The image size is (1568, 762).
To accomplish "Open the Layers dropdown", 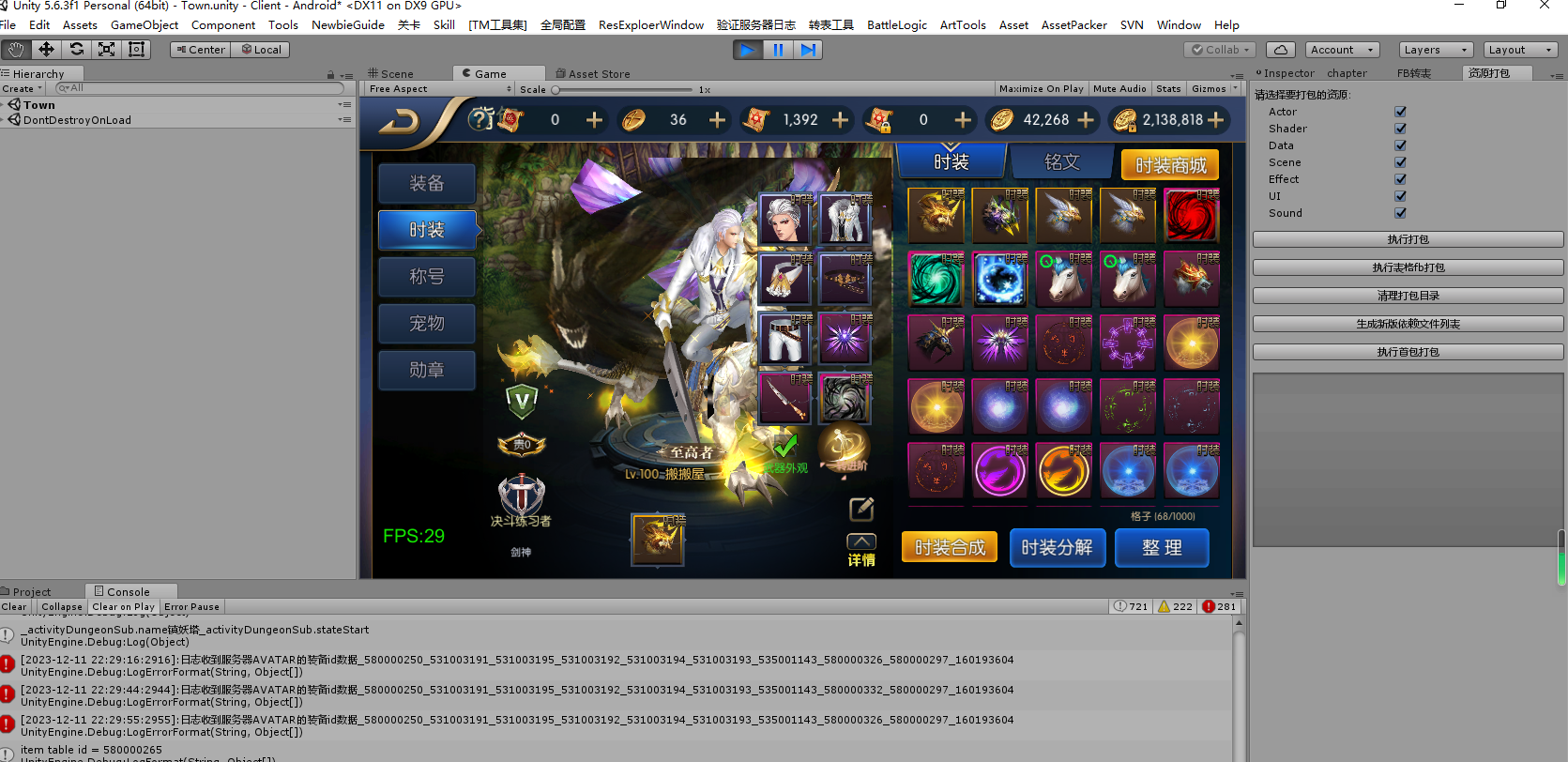I will tap(1436, 50).
